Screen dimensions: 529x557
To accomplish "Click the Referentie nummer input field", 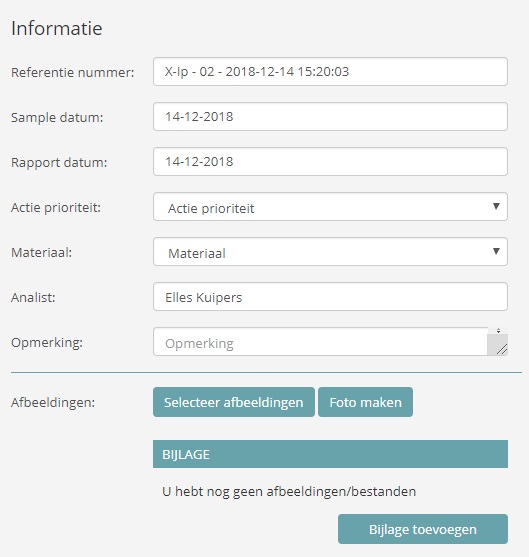I will 330,71.
